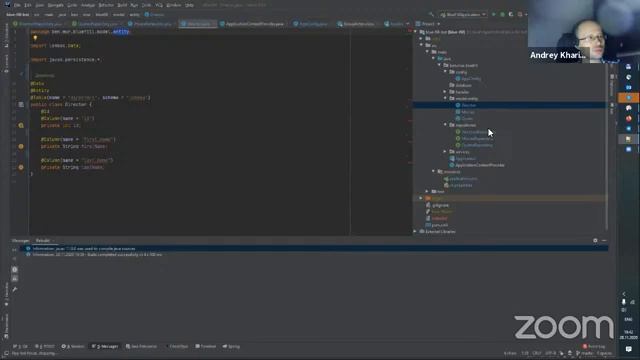The image size is (640, 360).
Task: Expand the External Libraries node
Action: [x=416, y=231]
